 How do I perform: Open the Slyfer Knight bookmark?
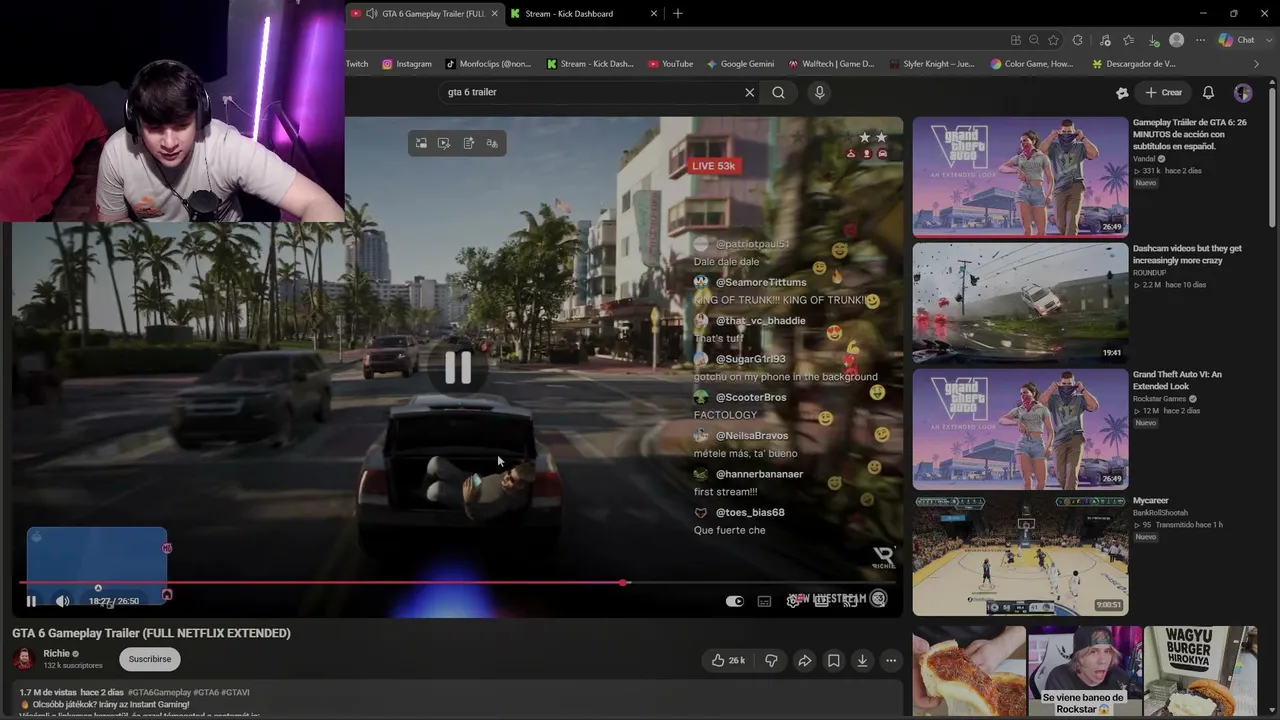point(931,64)
